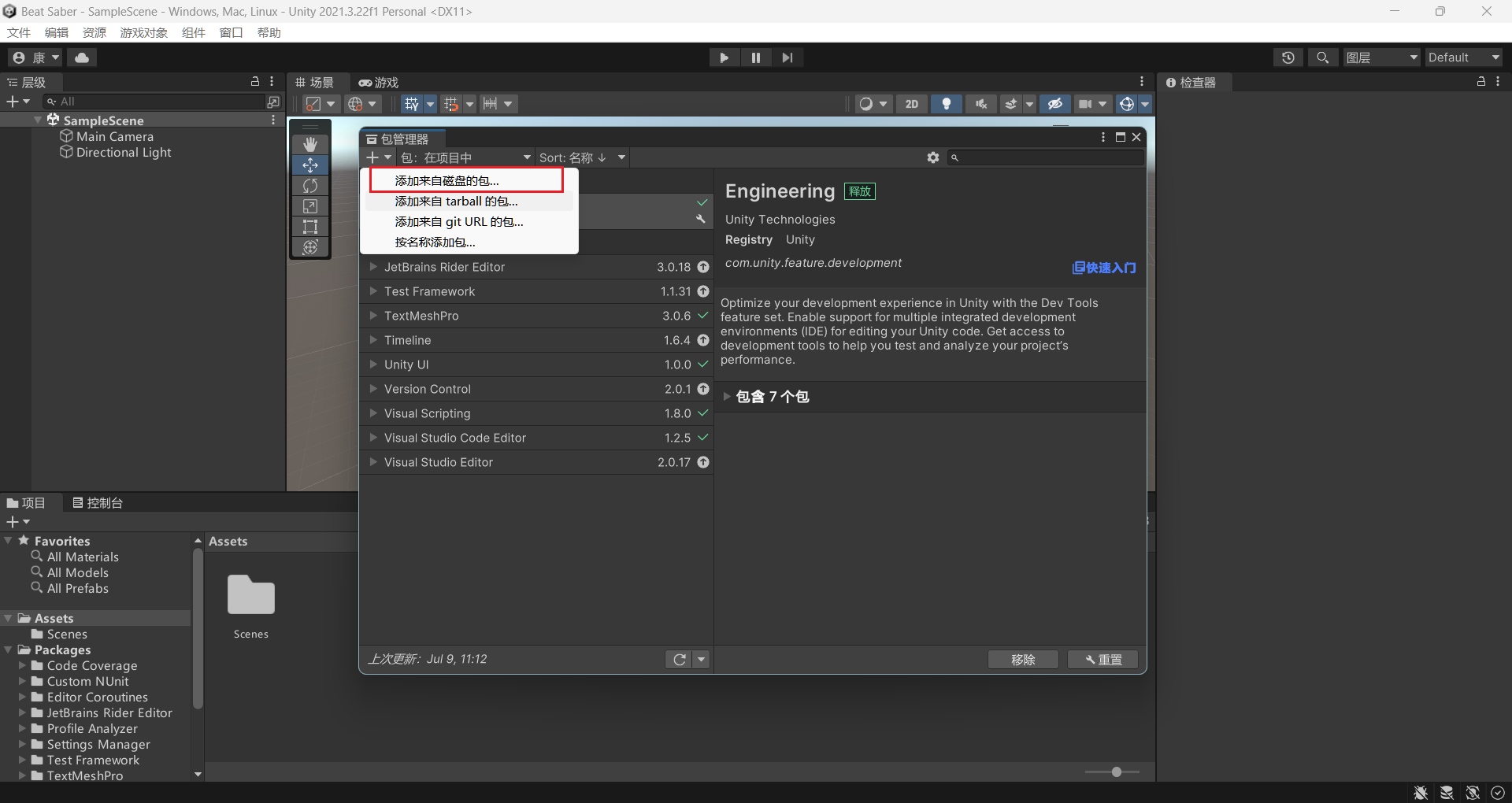Click the Hierarchy lock icon
This screenshot has width=1512, height=803.
point(255,81)
